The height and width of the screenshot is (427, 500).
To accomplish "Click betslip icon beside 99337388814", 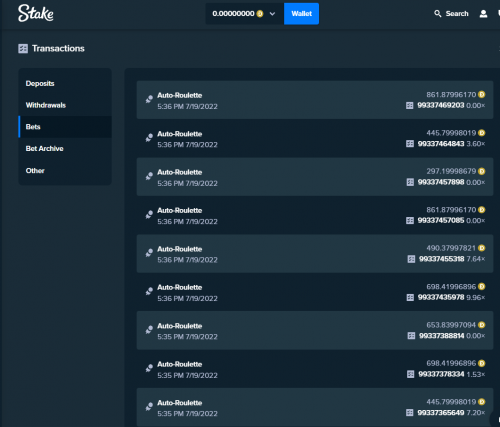I will coord(411,336).
